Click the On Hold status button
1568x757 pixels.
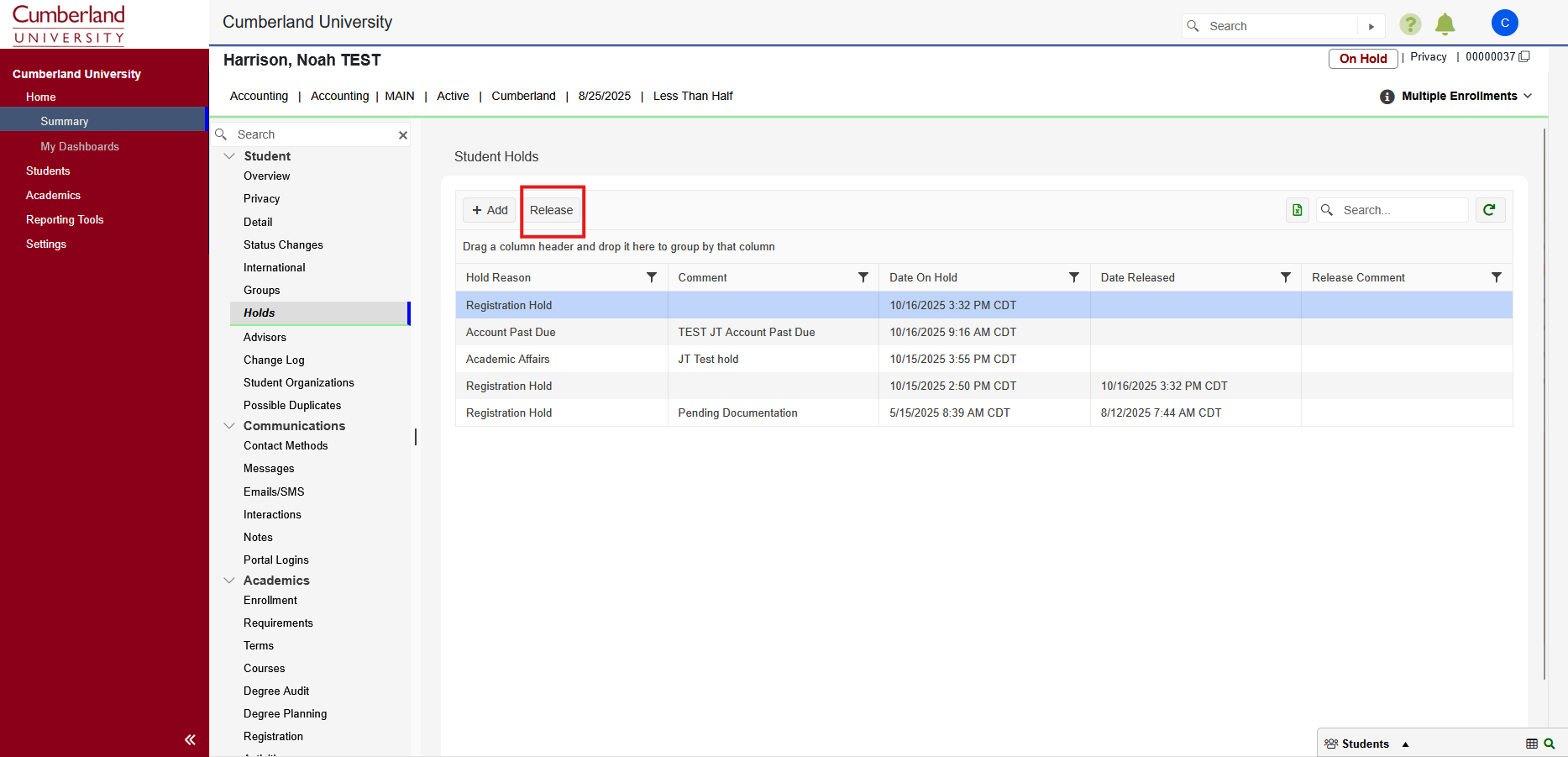pyautogui.click(x=1363, y=58)
